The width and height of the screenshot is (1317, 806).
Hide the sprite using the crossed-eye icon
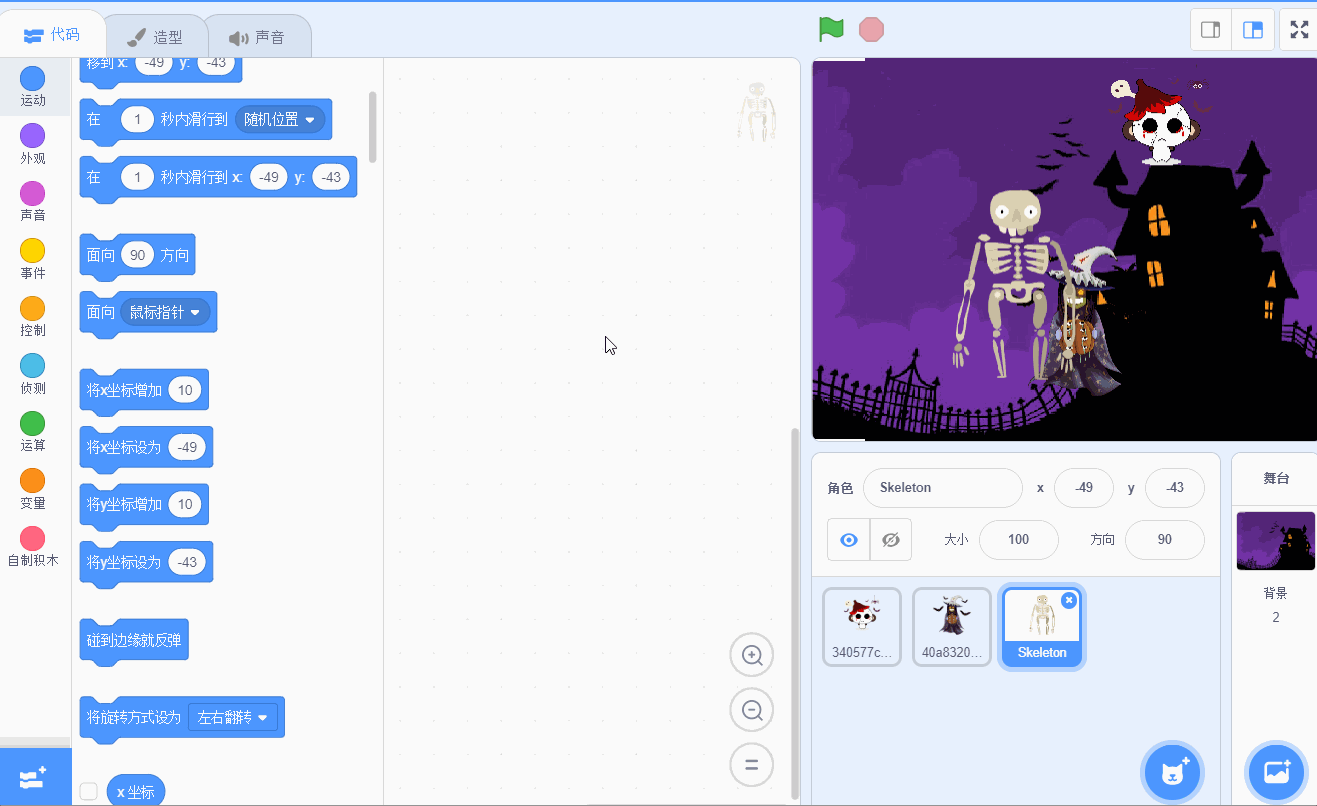tap(891, 540)
